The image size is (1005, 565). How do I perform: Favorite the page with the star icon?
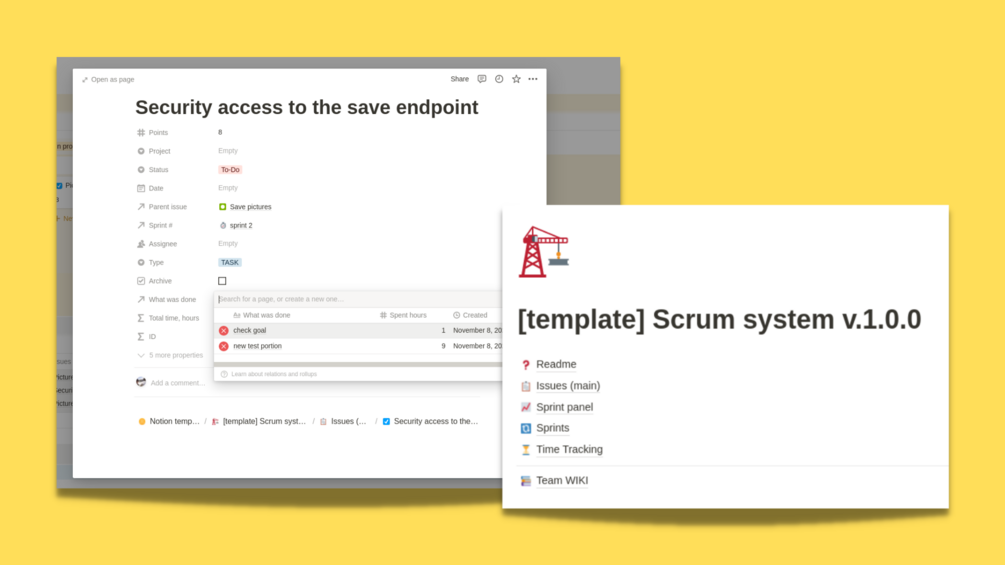pos(516,79)
